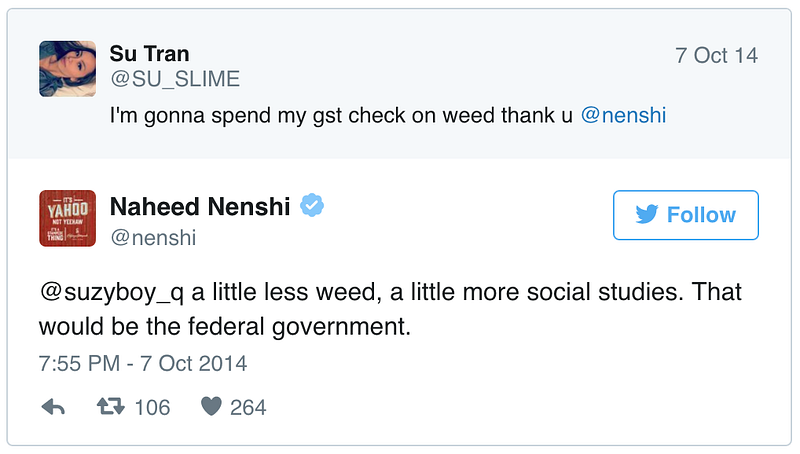Click the Twitter bird icon in Follow button
Image resolution: width=800 pixels, height=454 pixels.
click(645, 215)
